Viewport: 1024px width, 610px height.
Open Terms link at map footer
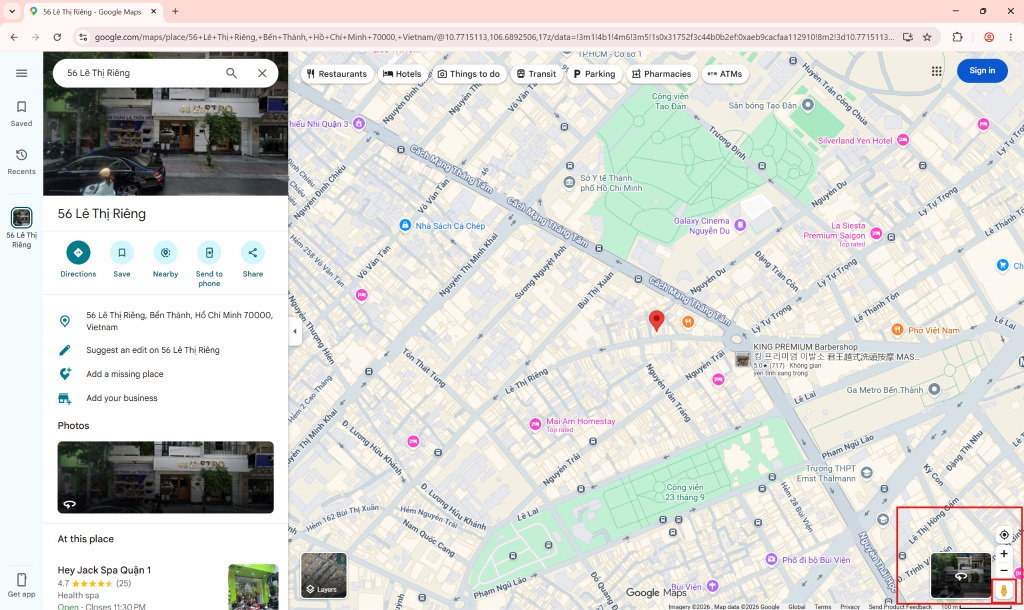coord(823,607)
